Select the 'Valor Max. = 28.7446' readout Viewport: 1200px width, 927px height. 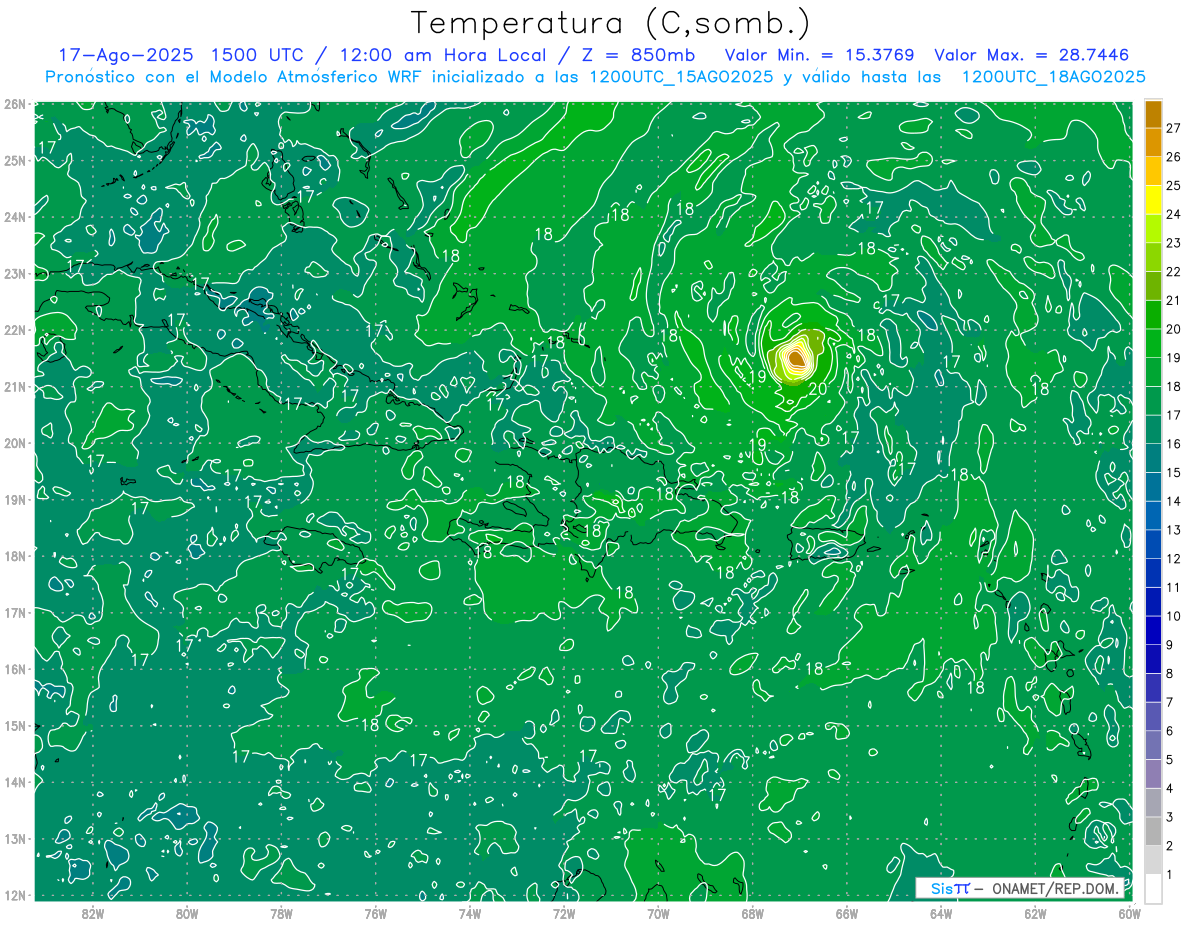[1033, 55]
